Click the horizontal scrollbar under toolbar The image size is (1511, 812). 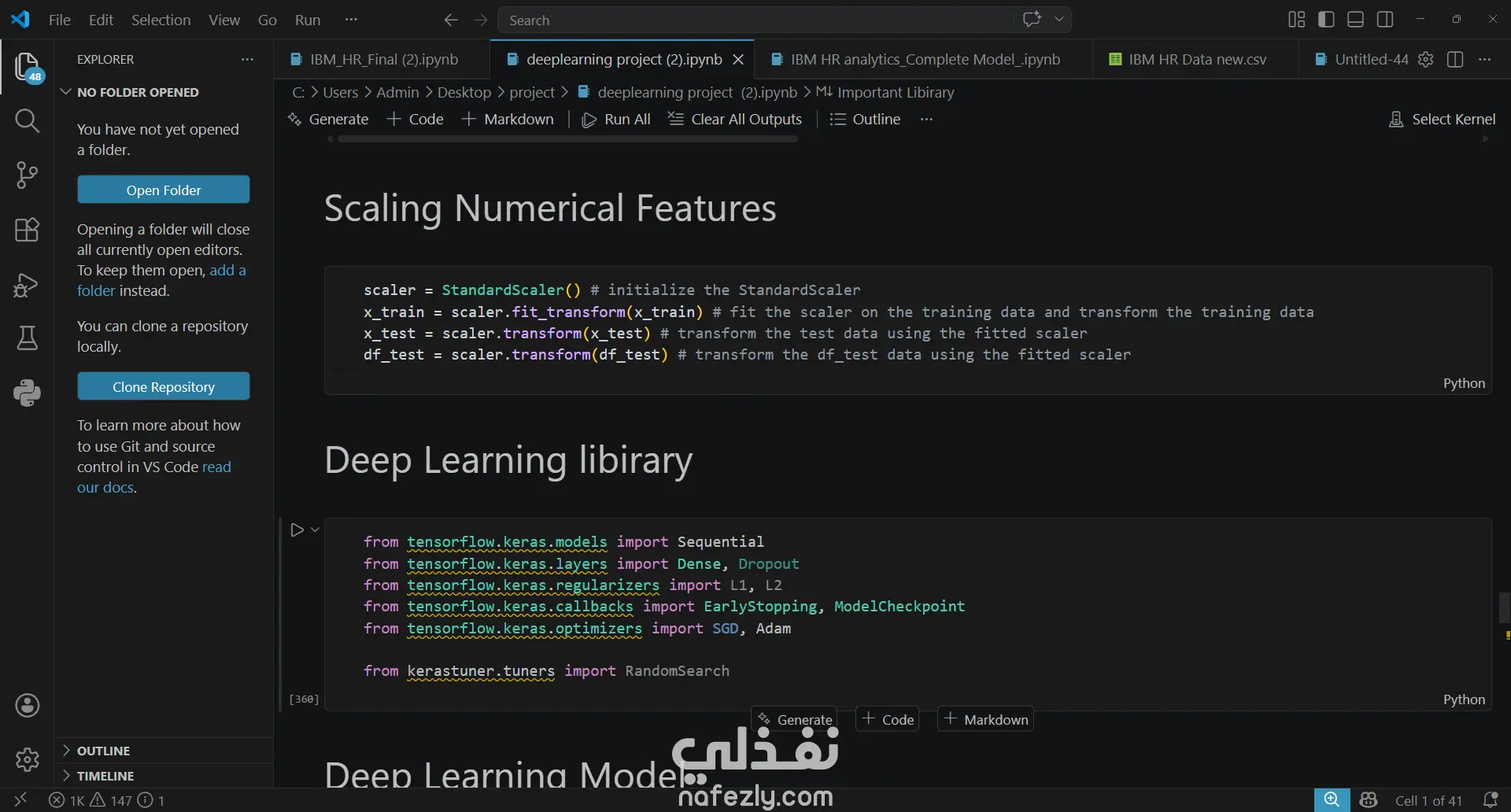(x=567, y=139)
